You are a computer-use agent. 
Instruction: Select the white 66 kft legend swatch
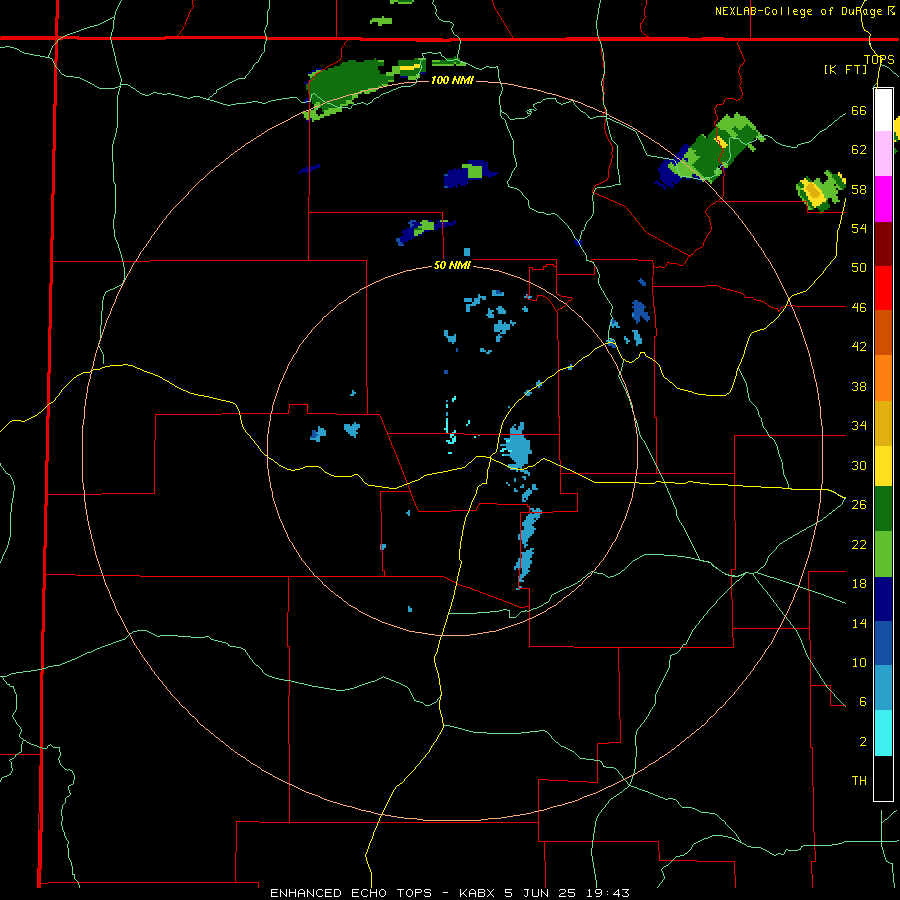(883, 110)
